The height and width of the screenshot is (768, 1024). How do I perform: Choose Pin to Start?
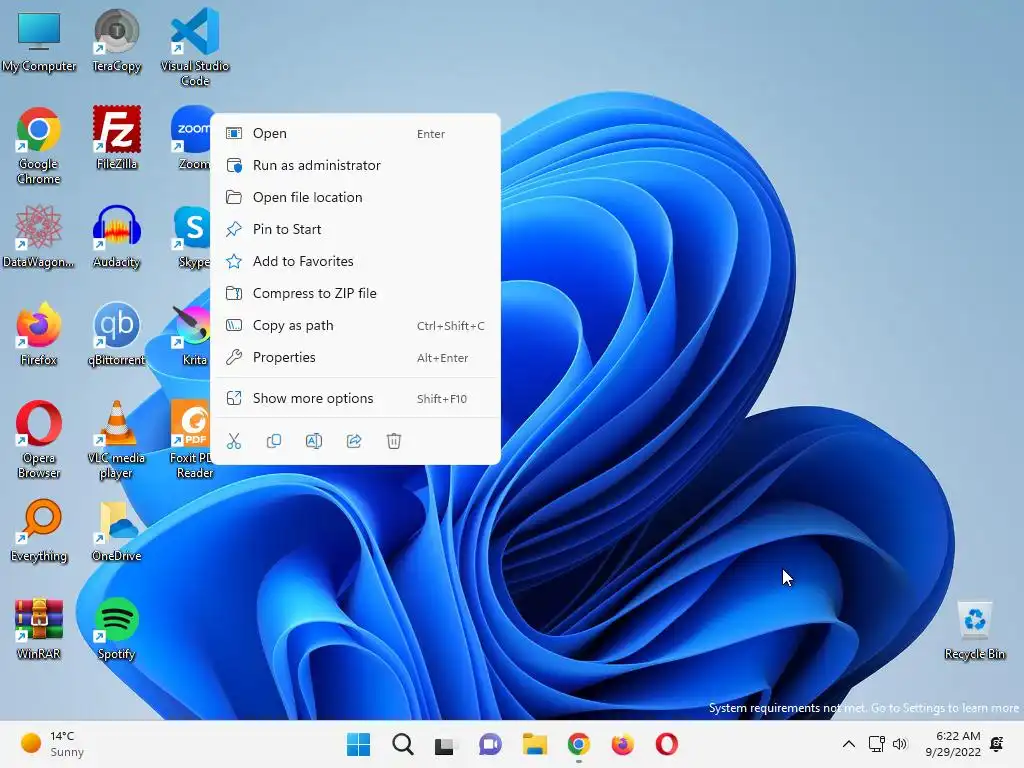tap(355, 229)
